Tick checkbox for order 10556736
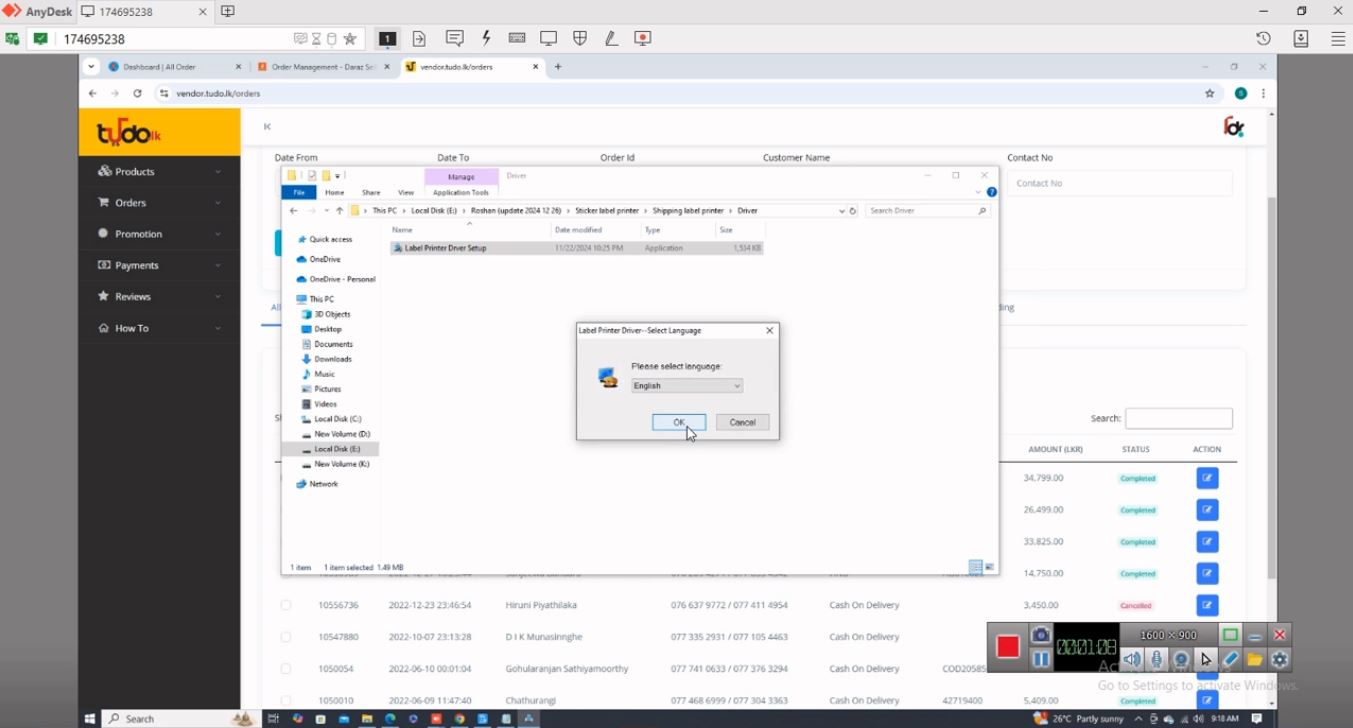This screenshot has height=728, width=1353. (x=286, y=605)
